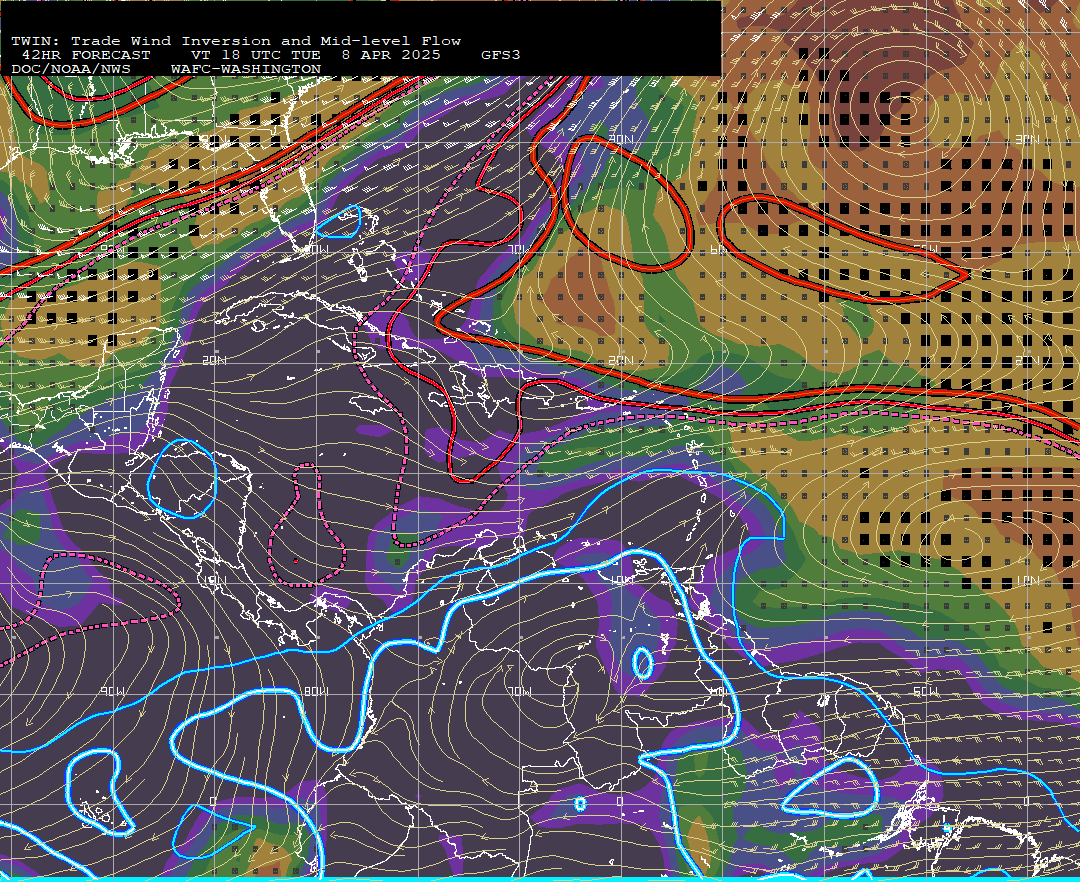Click the 80W label just west of Colombia's coast

click(316, 691)
